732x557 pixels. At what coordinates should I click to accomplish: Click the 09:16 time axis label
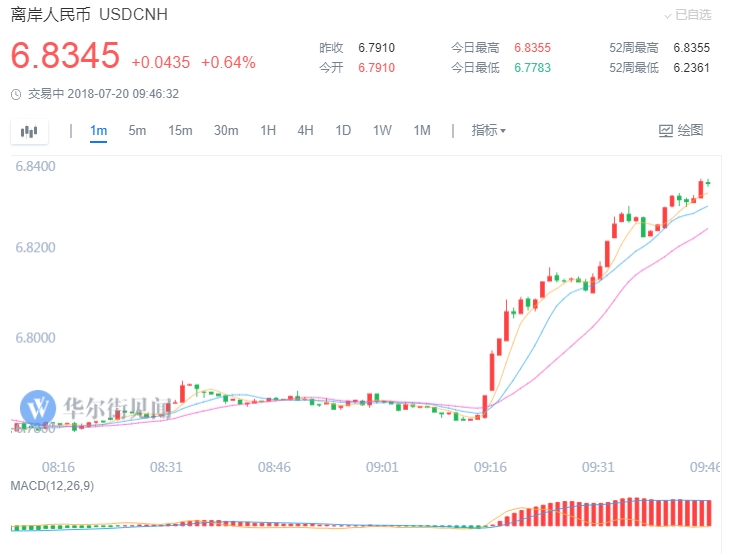(x=489, y=467)
